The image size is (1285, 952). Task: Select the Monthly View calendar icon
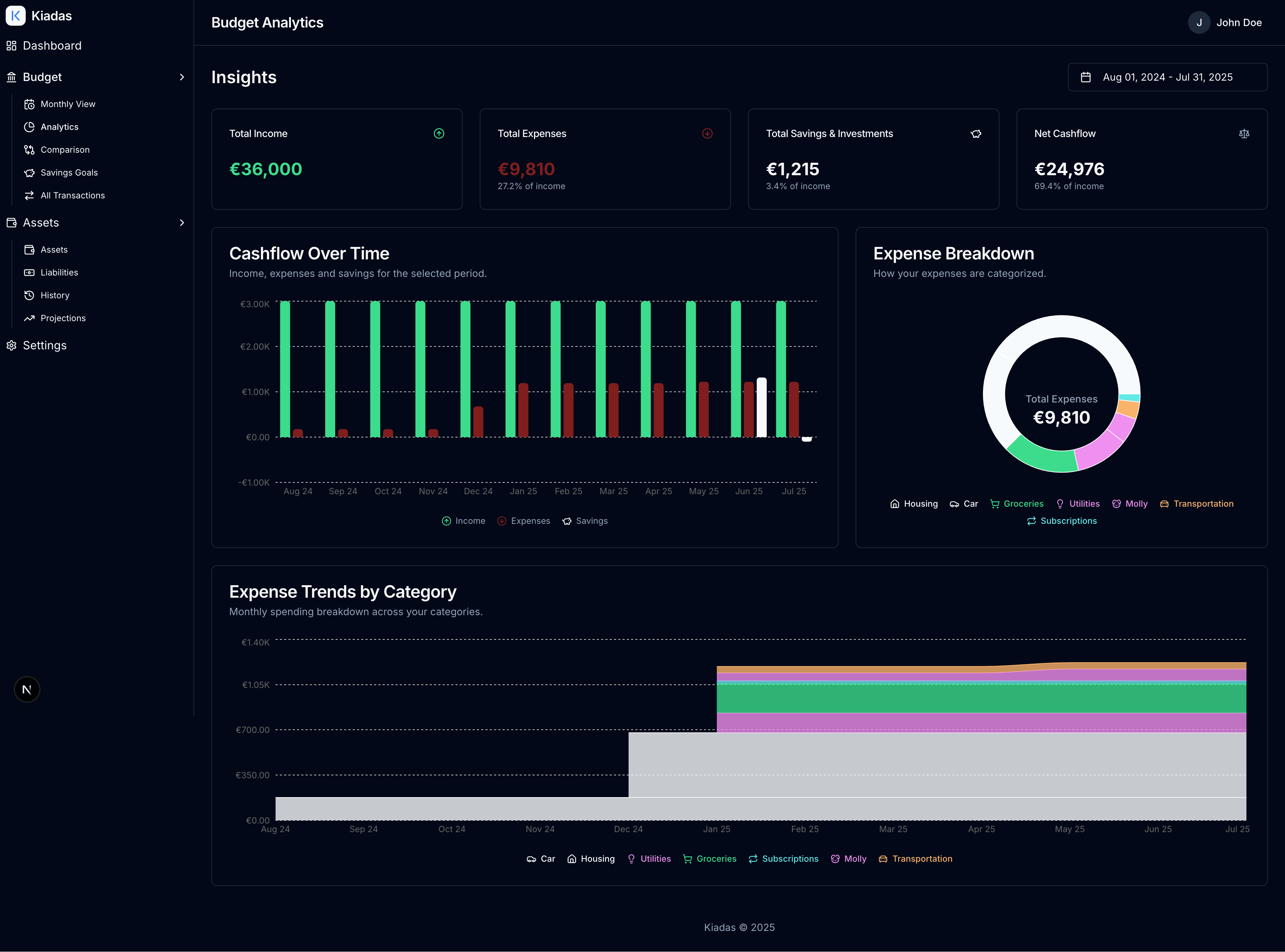pyautogui.click(x=30, y=104)
